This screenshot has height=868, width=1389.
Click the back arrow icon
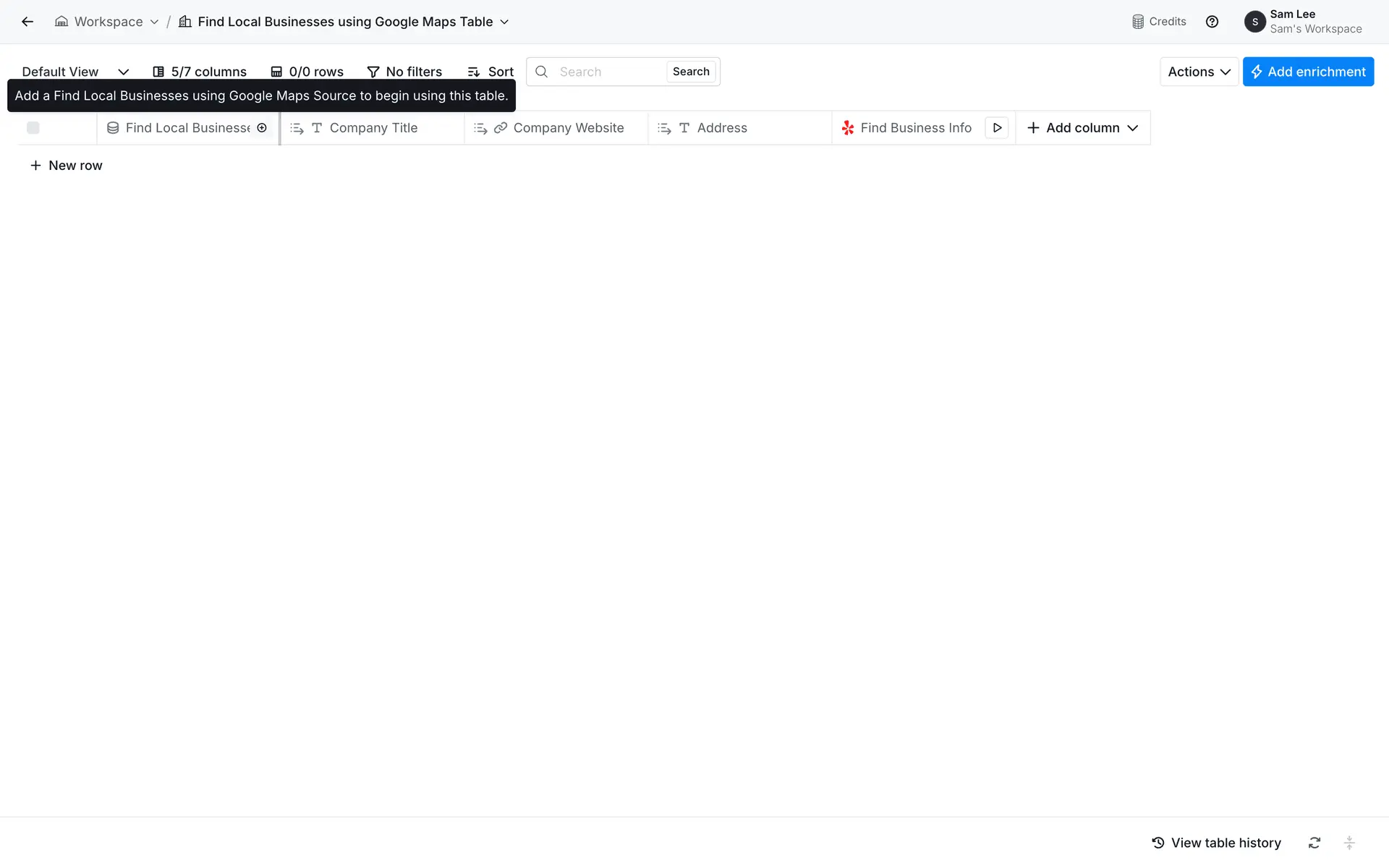[27, 22]
